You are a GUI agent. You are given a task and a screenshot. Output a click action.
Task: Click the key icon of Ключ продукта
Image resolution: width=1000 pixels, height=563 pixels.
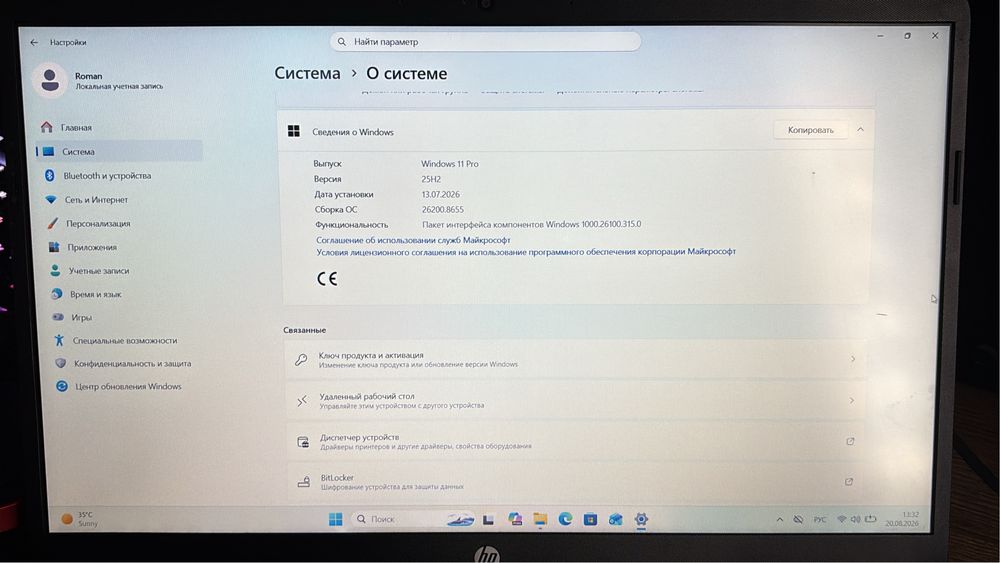pyautogui.click(x=301, y=360)
